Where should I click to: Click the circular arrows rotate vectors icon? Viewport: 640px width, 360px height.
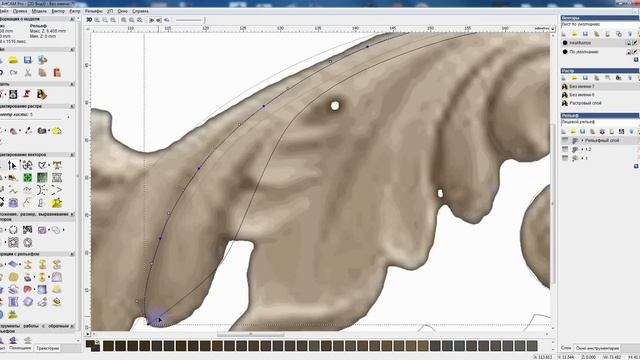pos(13,230)
